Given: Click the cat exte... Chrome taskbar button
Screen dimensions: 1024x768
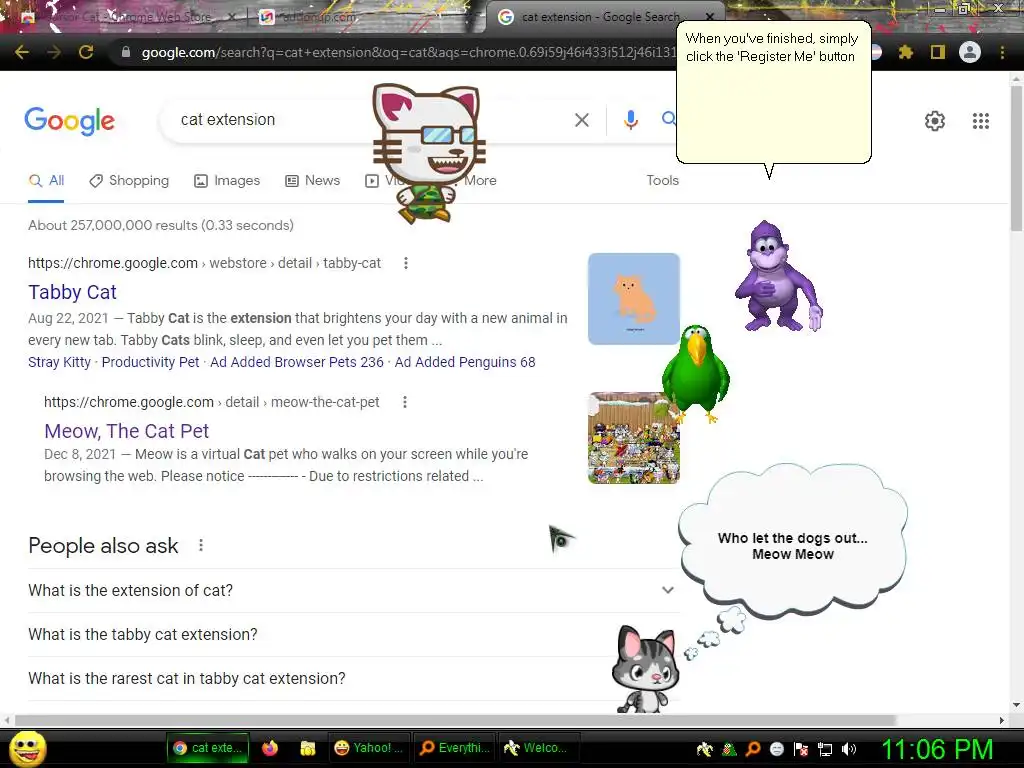Looking at the screenshot, I should coord(208,748).
